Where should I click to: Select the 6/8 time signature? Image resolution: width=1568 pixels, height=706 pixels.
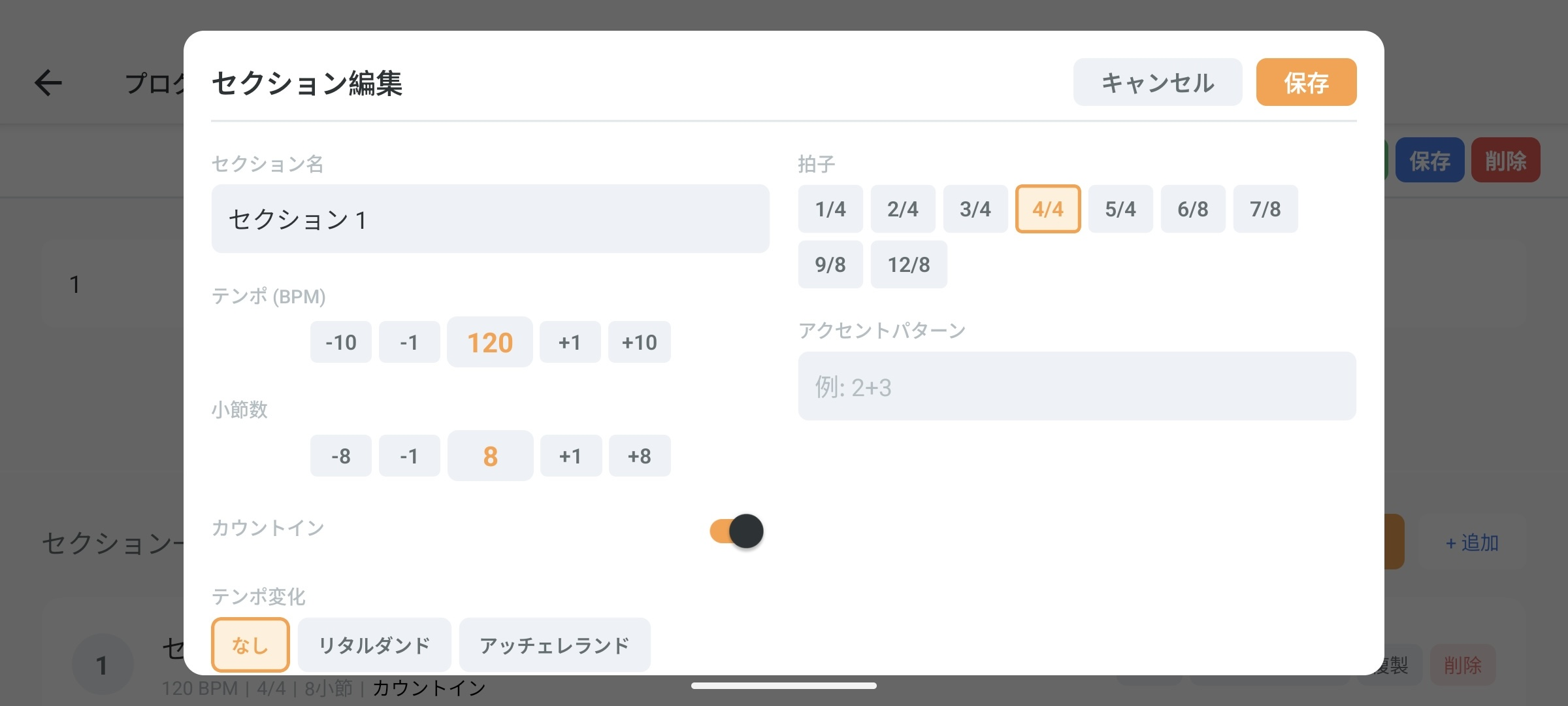[x=1192, y=209]
